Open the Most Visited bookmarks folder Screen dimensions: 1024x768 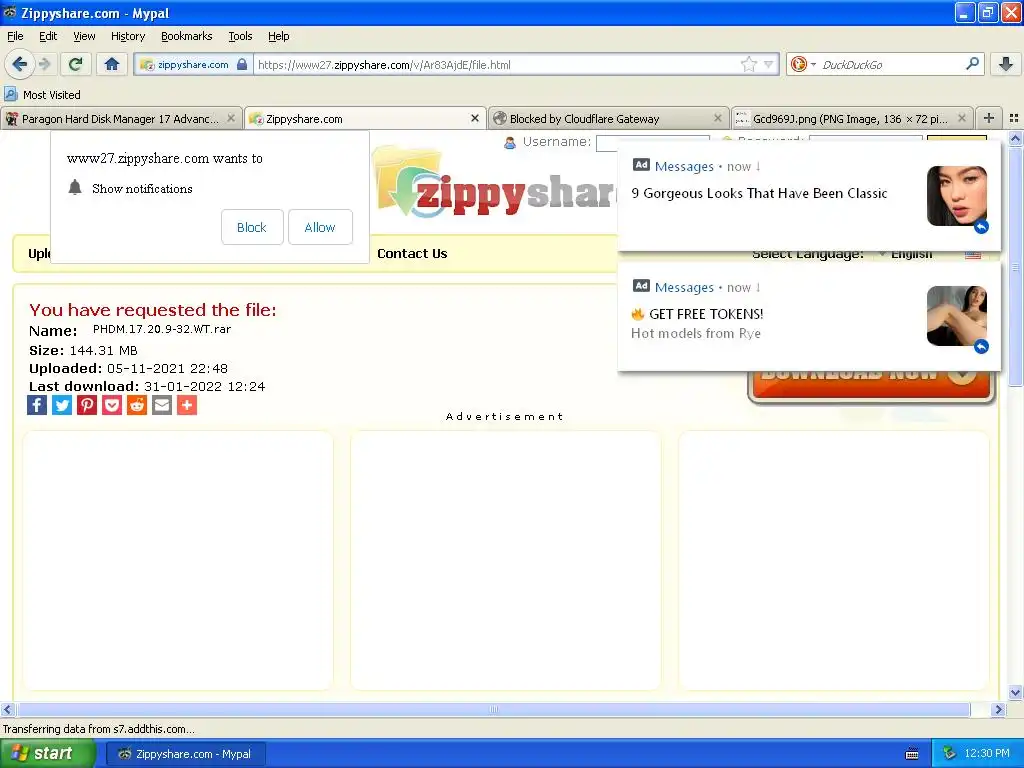point(42,95)
